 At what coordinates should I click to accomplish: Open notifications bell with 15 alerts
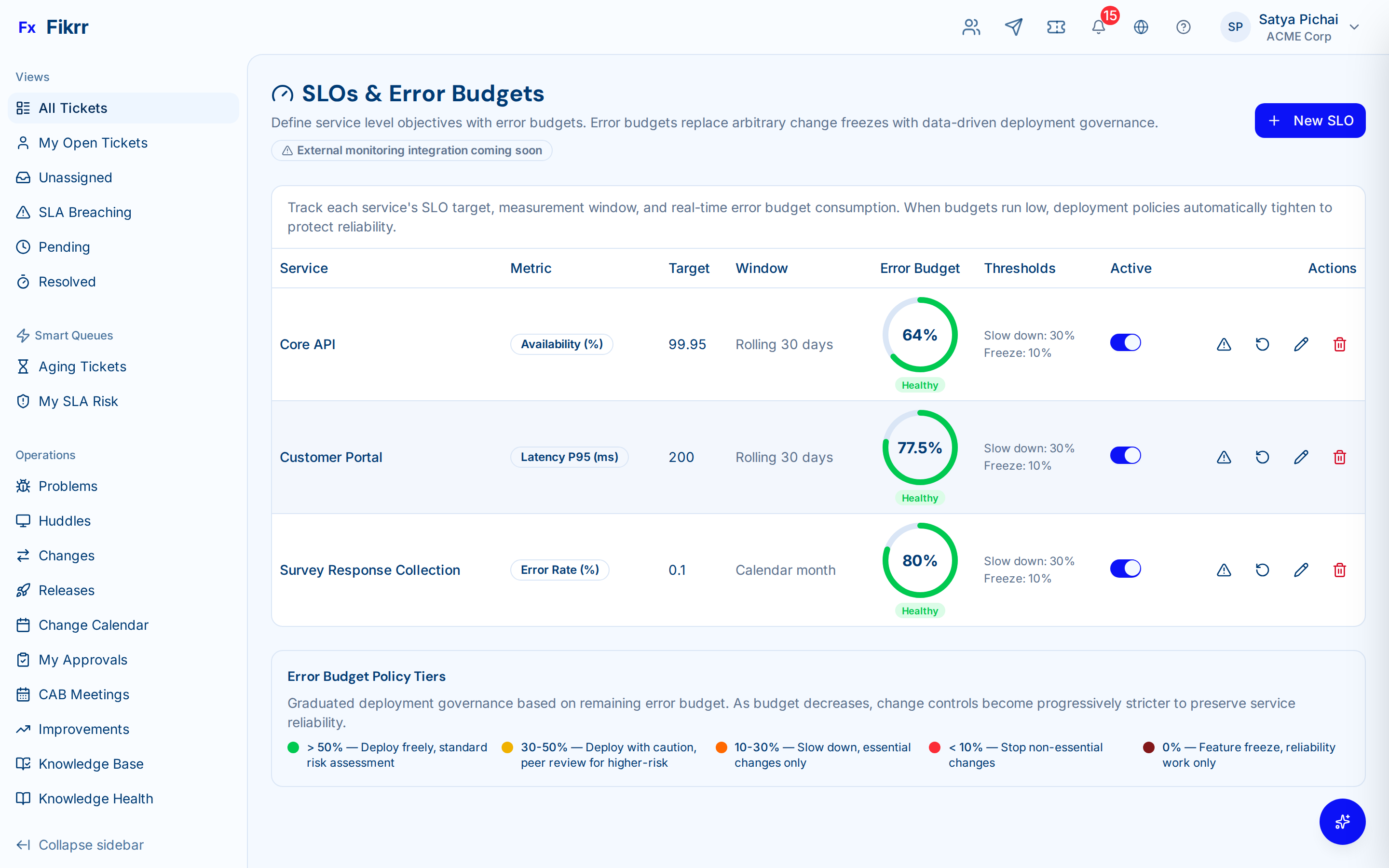point(1098,27)
